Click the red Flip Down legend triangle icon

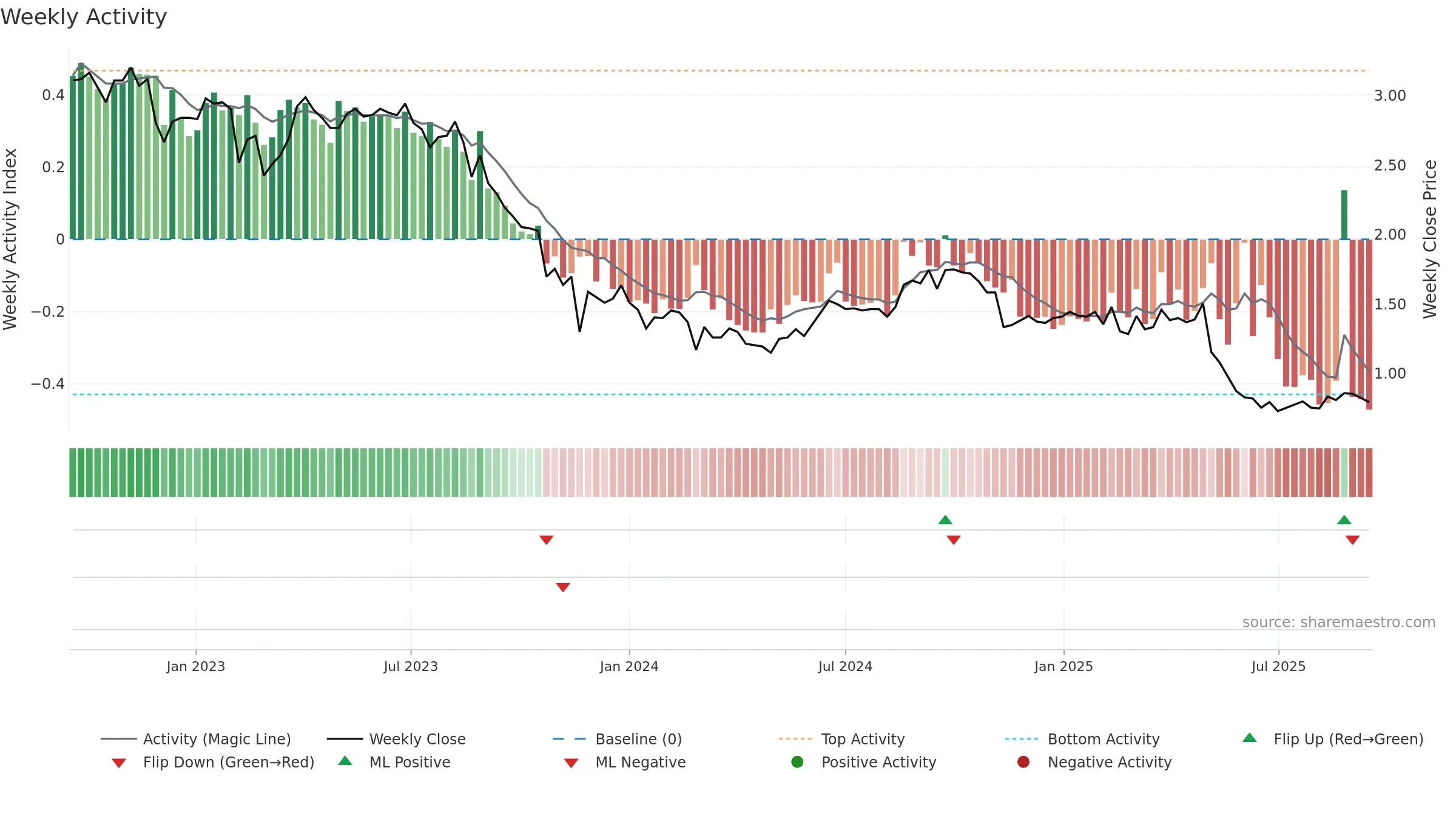[119, 763]
